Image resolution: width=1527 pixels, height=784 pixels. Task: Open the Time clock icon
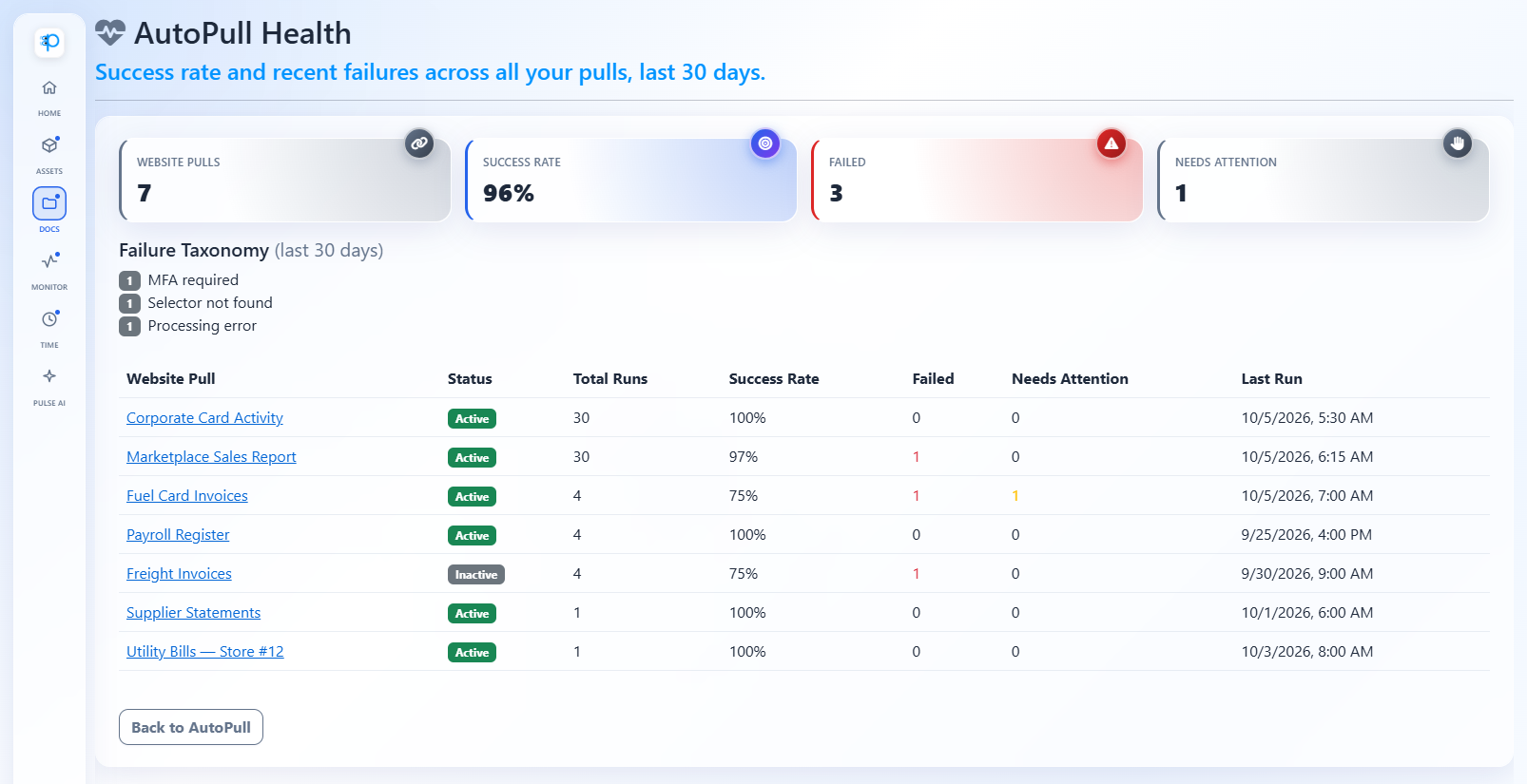49,319
